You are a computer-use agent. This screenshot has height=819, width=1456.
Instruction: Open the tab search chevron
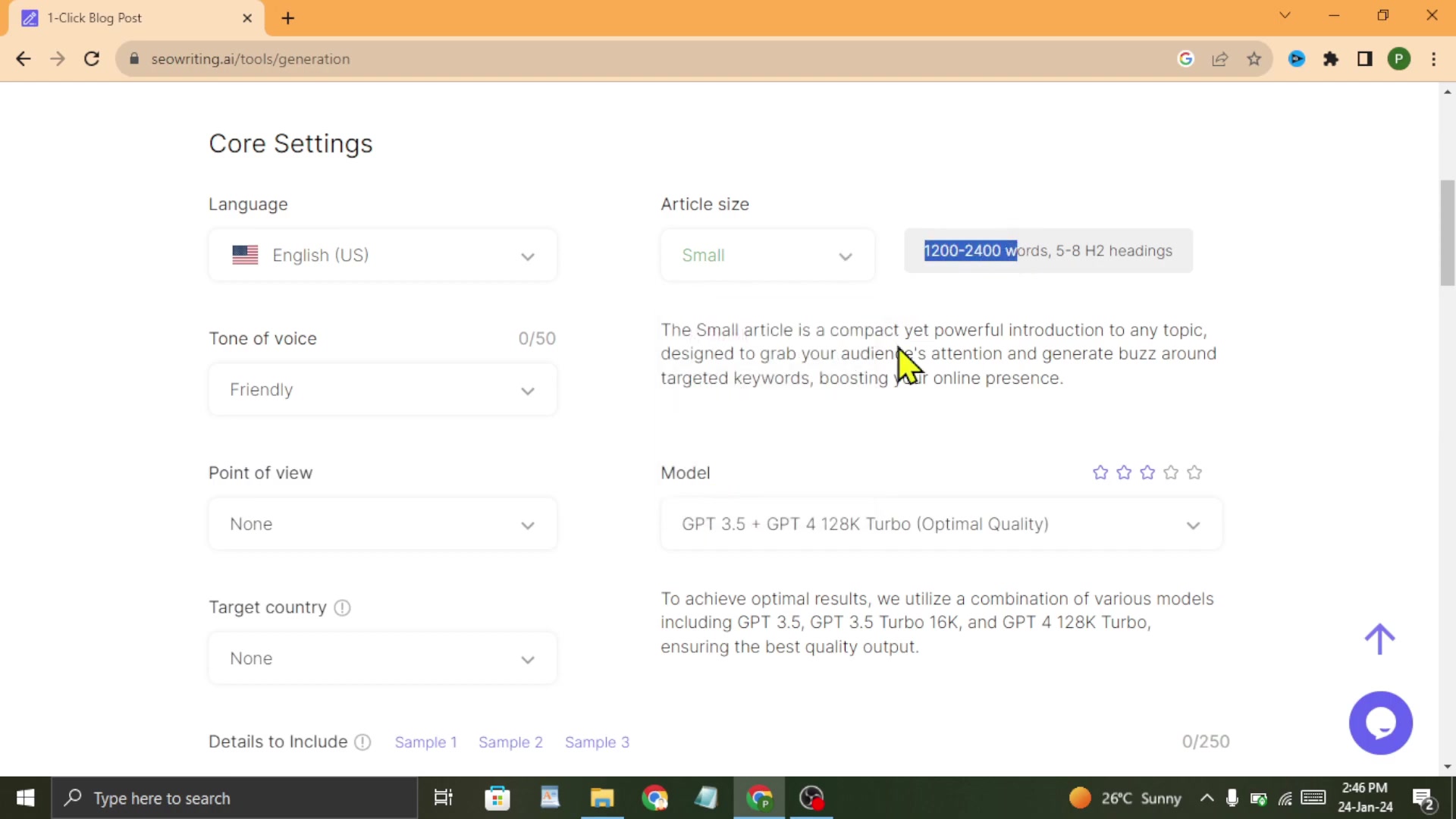[x=1285, y=15]
